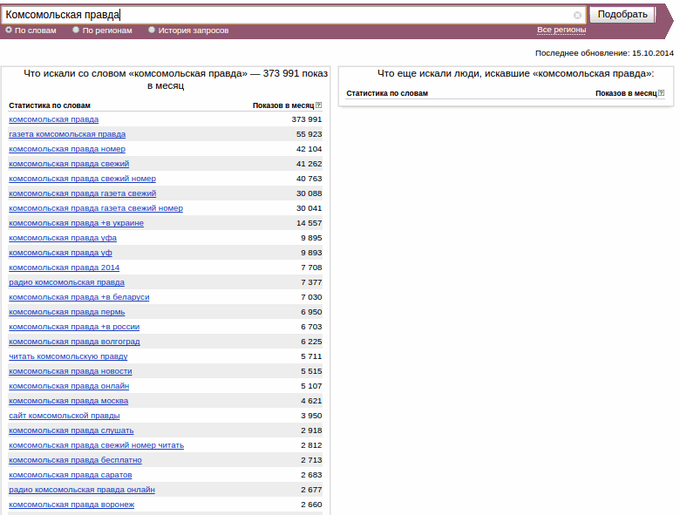This screenshot has width=680, height=515.
Task: Open комсомольская правда москва link
Action: click(x=69, y=401)
